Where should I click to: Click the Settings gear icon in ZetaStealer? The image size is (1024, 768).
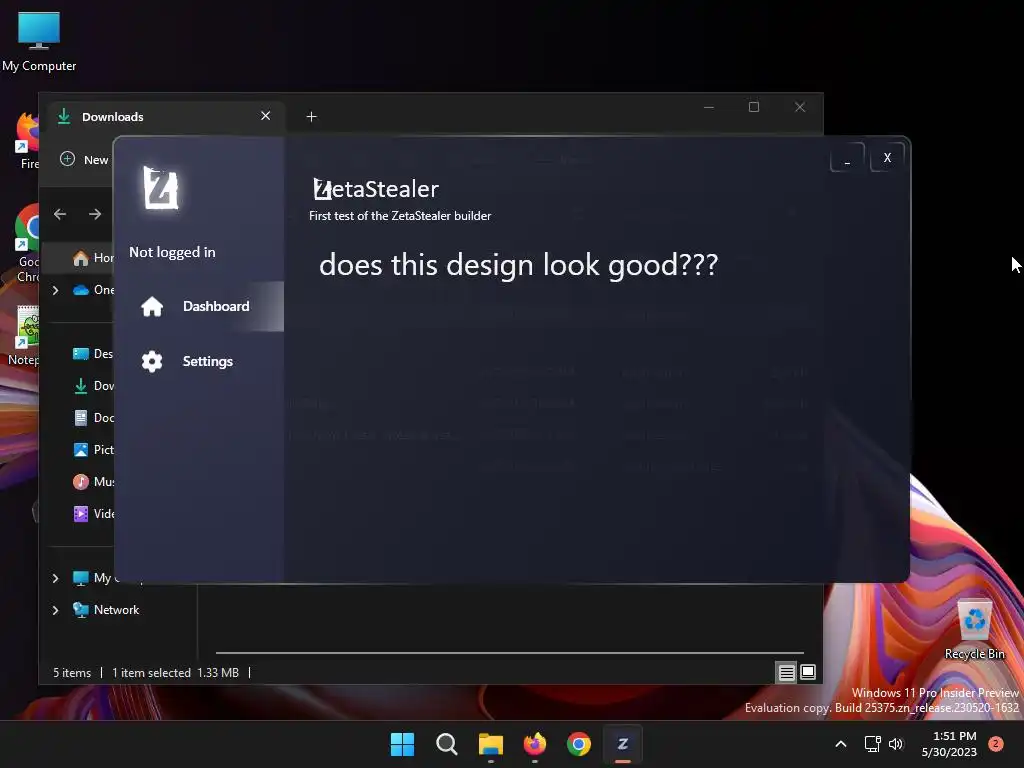click(152, 361)
